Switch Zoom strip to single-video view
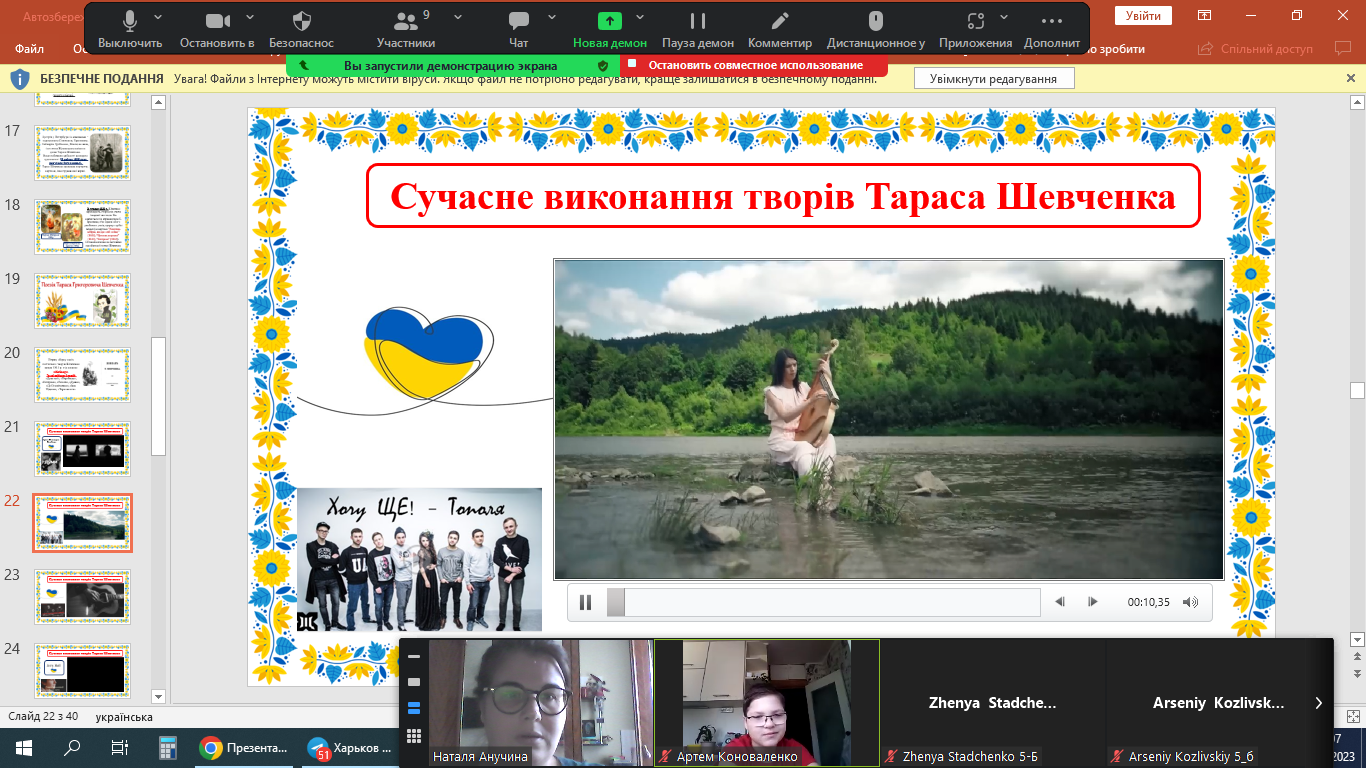This screenshot has width=1366, height=768. (414, 682)
